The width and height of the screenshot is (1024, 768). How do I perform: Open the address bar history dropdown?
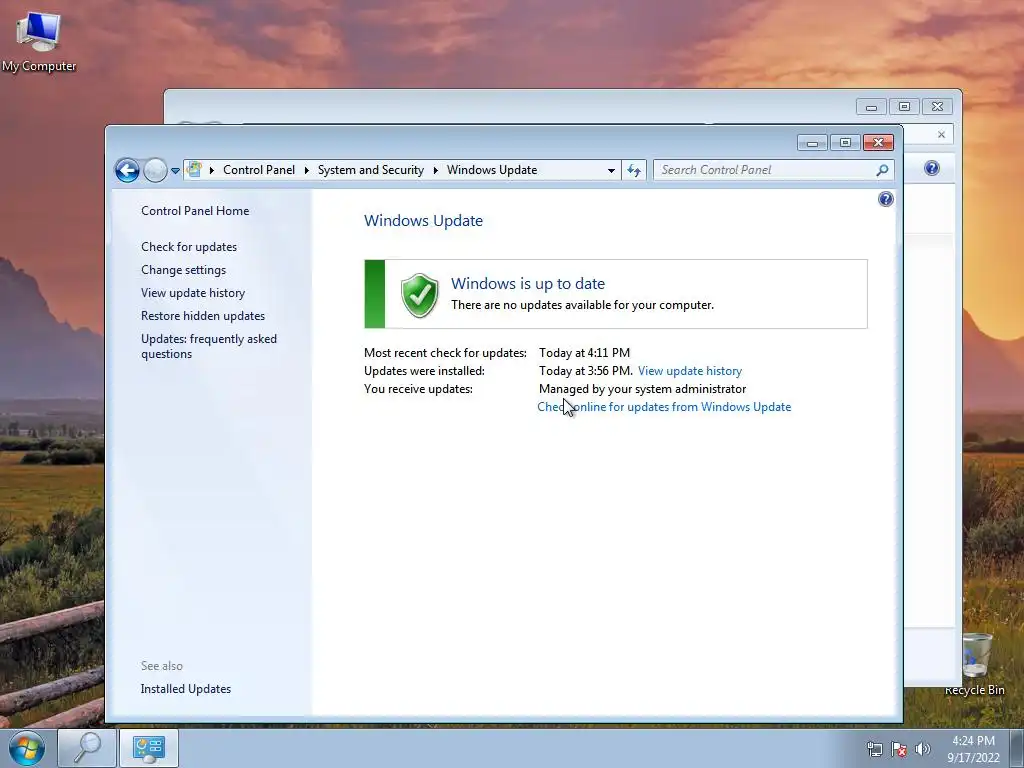[611, 170]
